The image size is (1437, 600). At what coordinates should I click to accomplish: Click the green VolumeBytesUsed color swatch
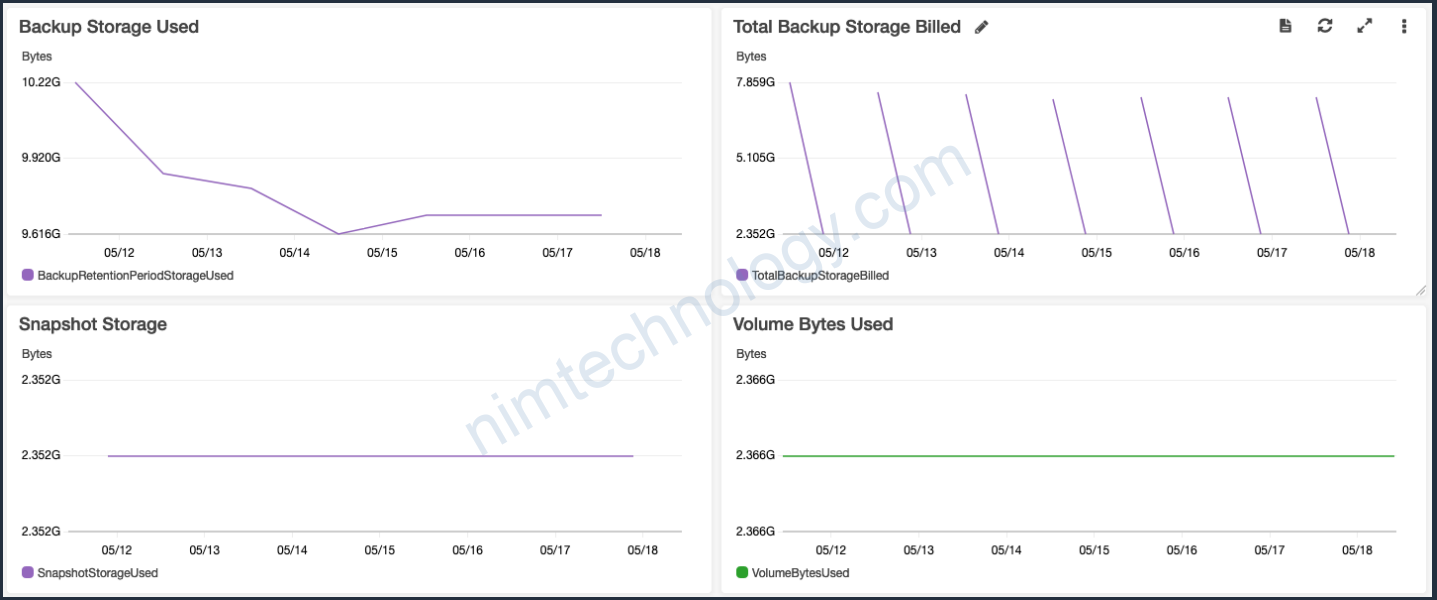pos(742,573)
